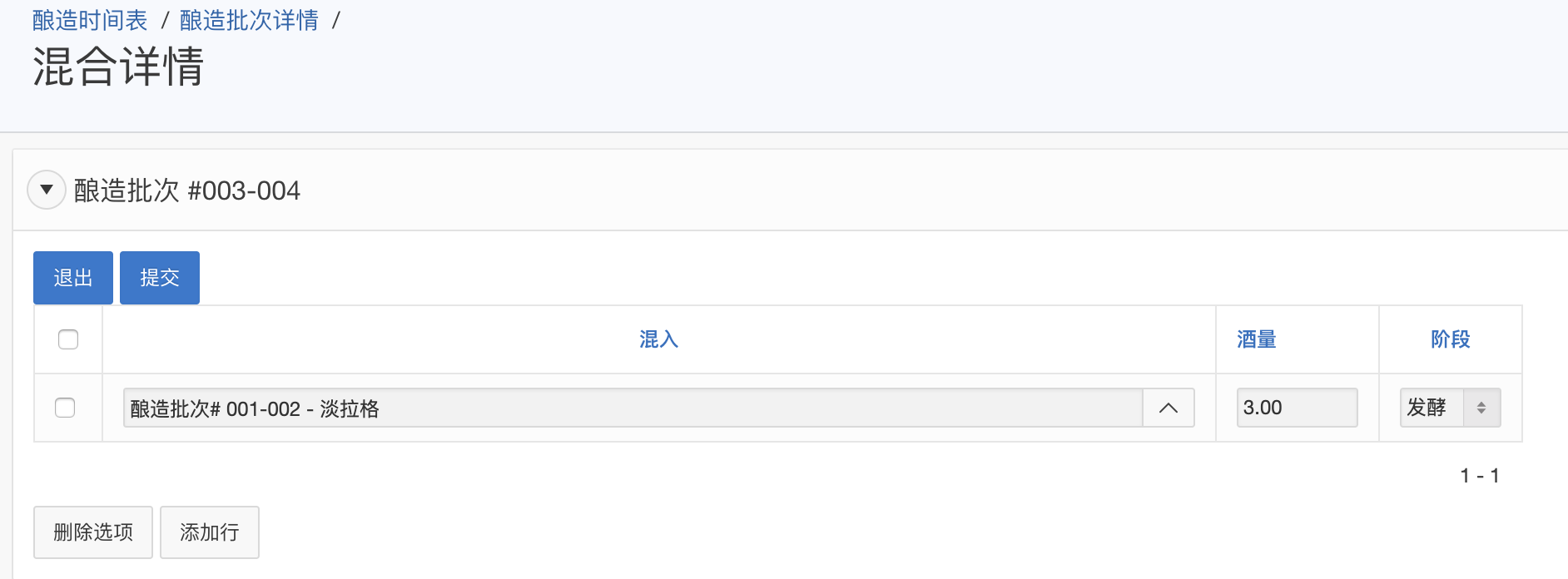This screenshot has height=579, width=1568.
Task: Click the 阶段 column header
Action: pyautogui.click(x=1450, y=339)
